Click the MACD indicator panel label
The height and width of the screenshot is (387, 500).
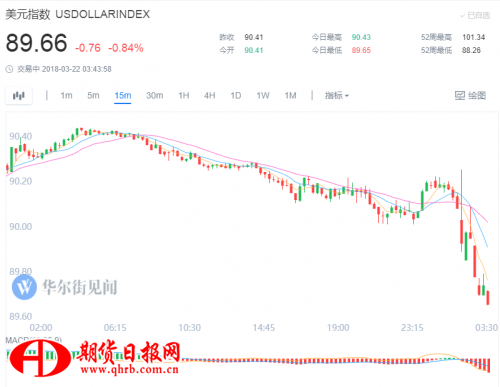[x=33, y=340]
